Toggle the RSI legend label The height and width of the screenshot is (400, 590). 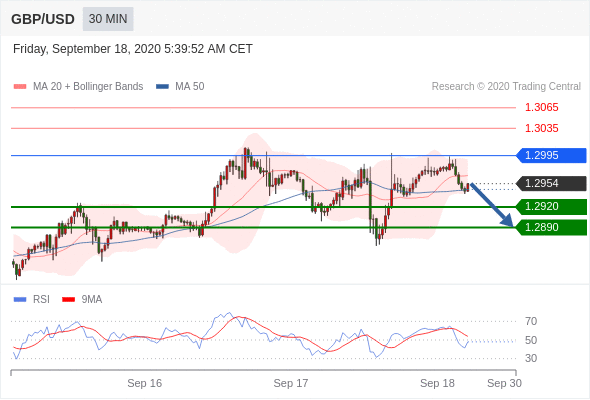(x=41, y=300)
